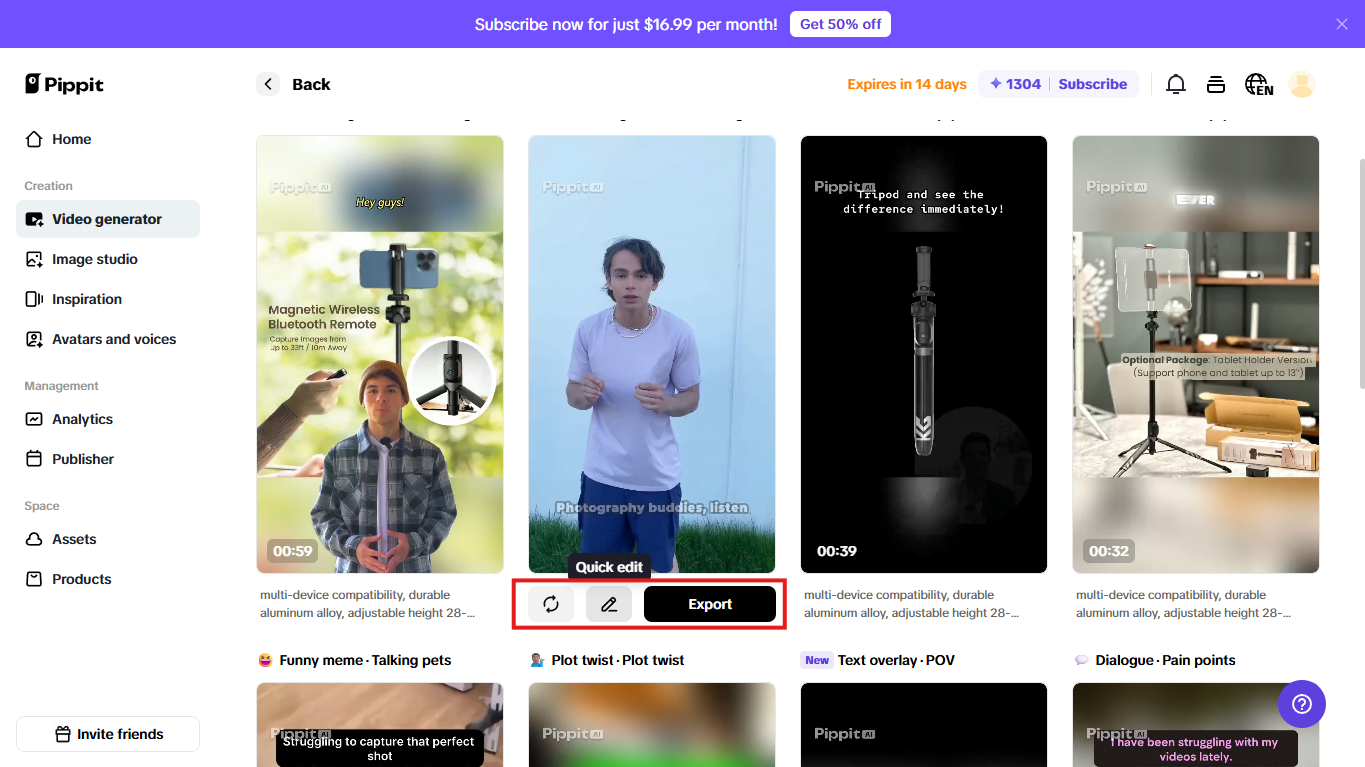The height and width of the screenshot is (767, 1365).
Task: Open the Inspiration section
Action: click(x=87, y=299)
